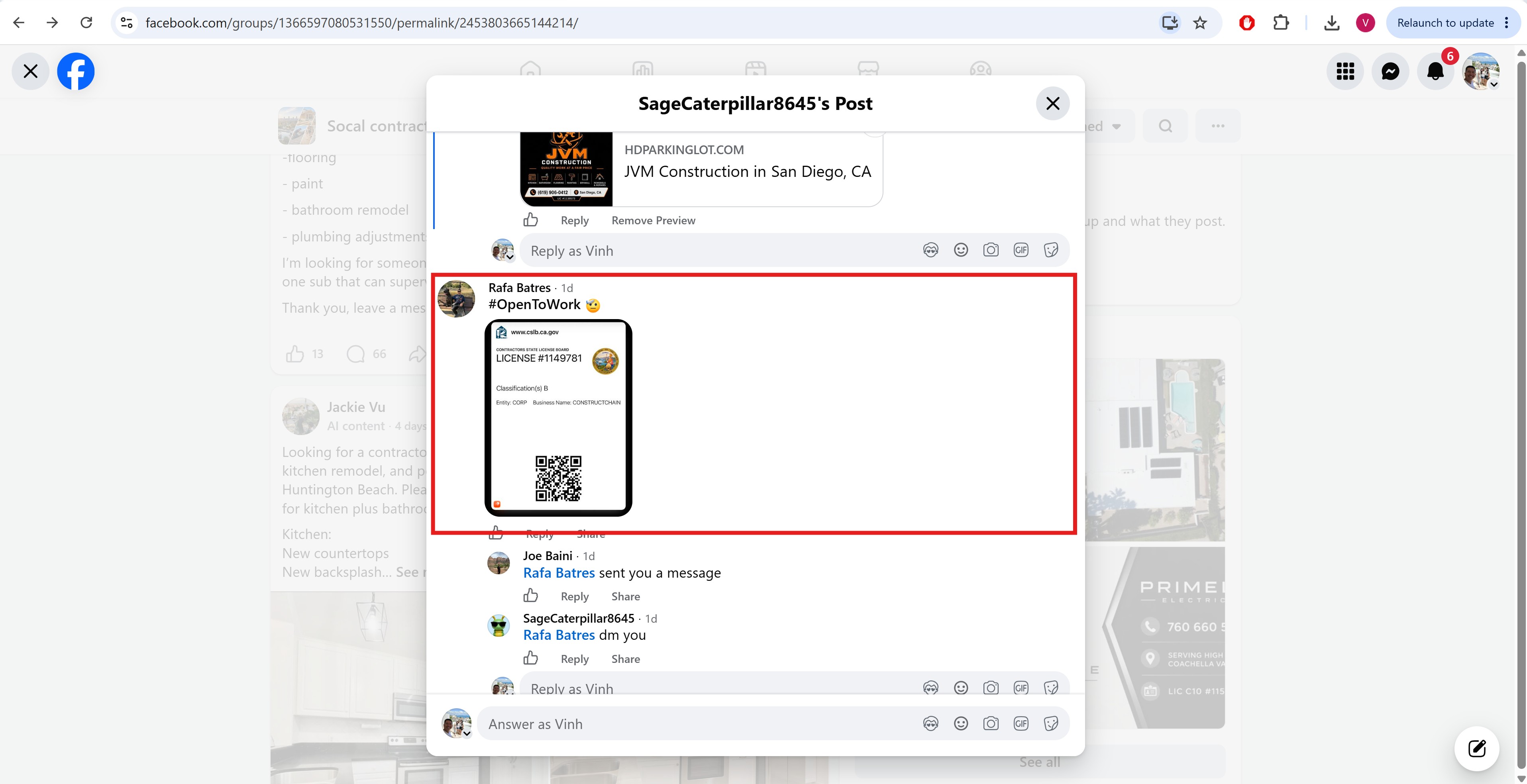Screen dimensions: 1527x784
Task: Click the #OpenToWork hashtag
Action: 534,305
